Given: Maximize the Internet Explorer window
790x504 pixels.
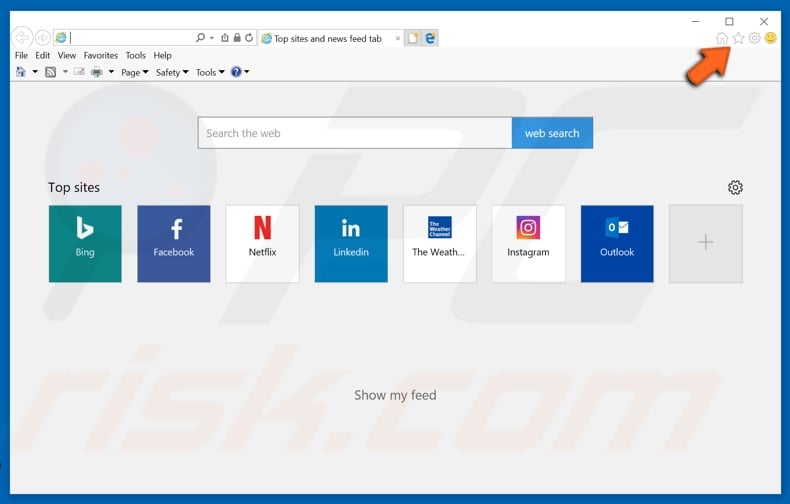Looking at the screenshot, I should (729, 22).
